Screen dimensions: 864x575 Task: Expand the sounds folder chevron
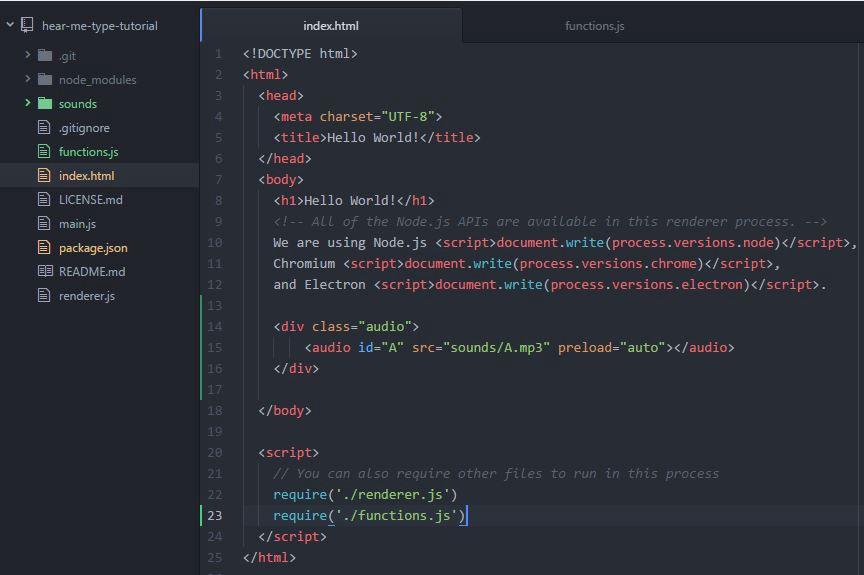tap(28, 103)
